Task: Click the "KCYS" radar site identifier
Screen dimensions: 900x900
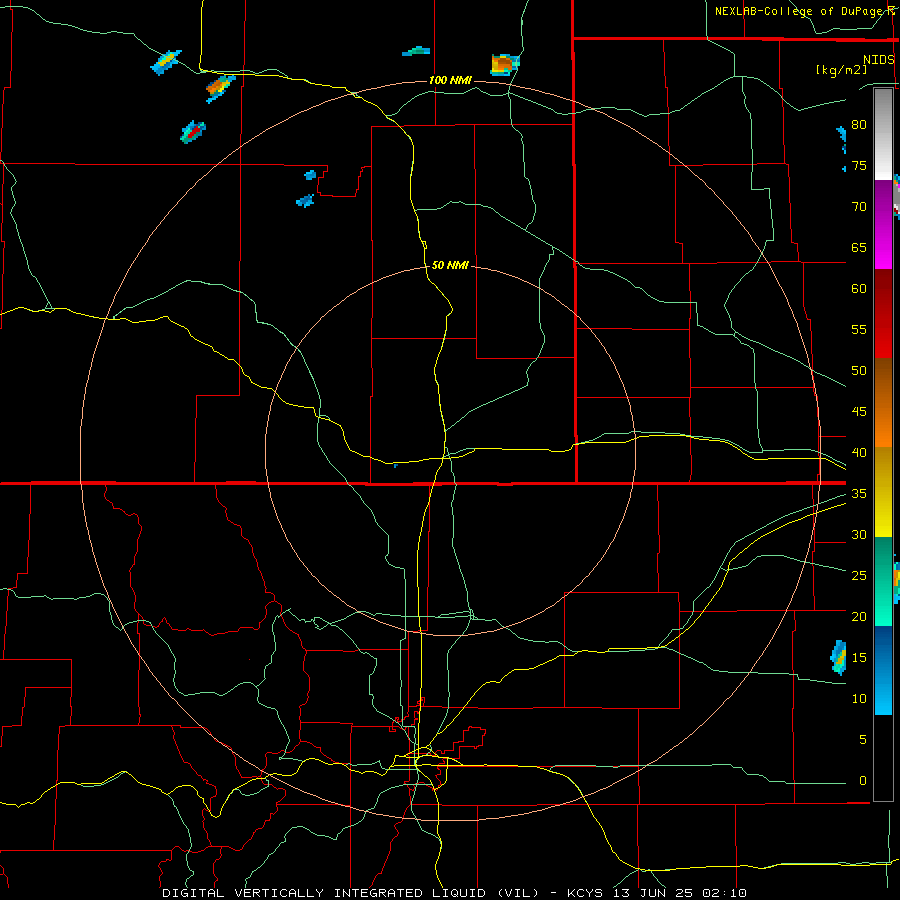Action: coord(585,893)
